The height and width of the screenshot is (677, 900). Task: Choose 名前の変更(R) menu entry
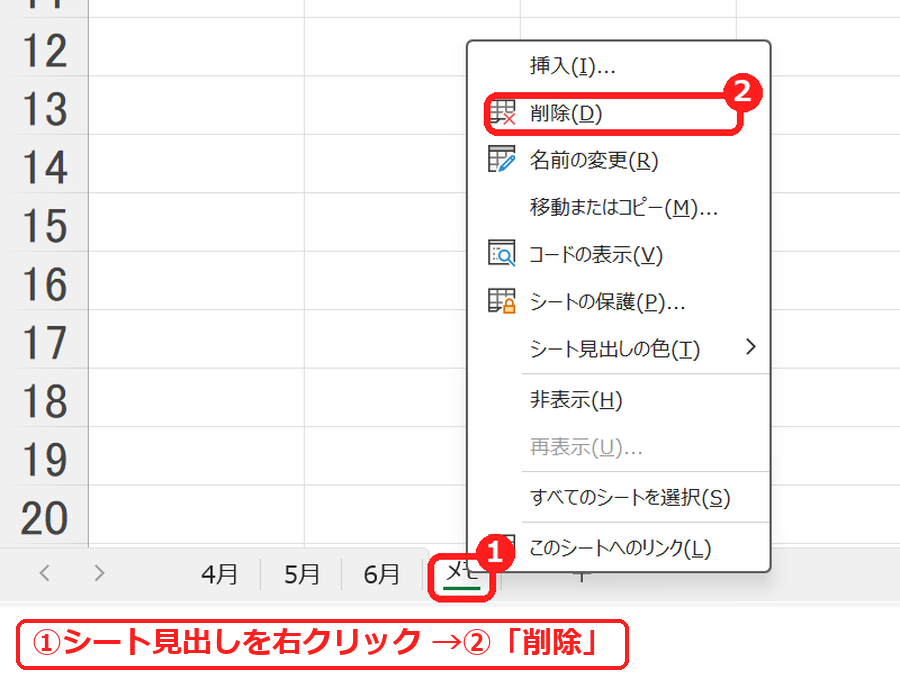pos(618,160)
